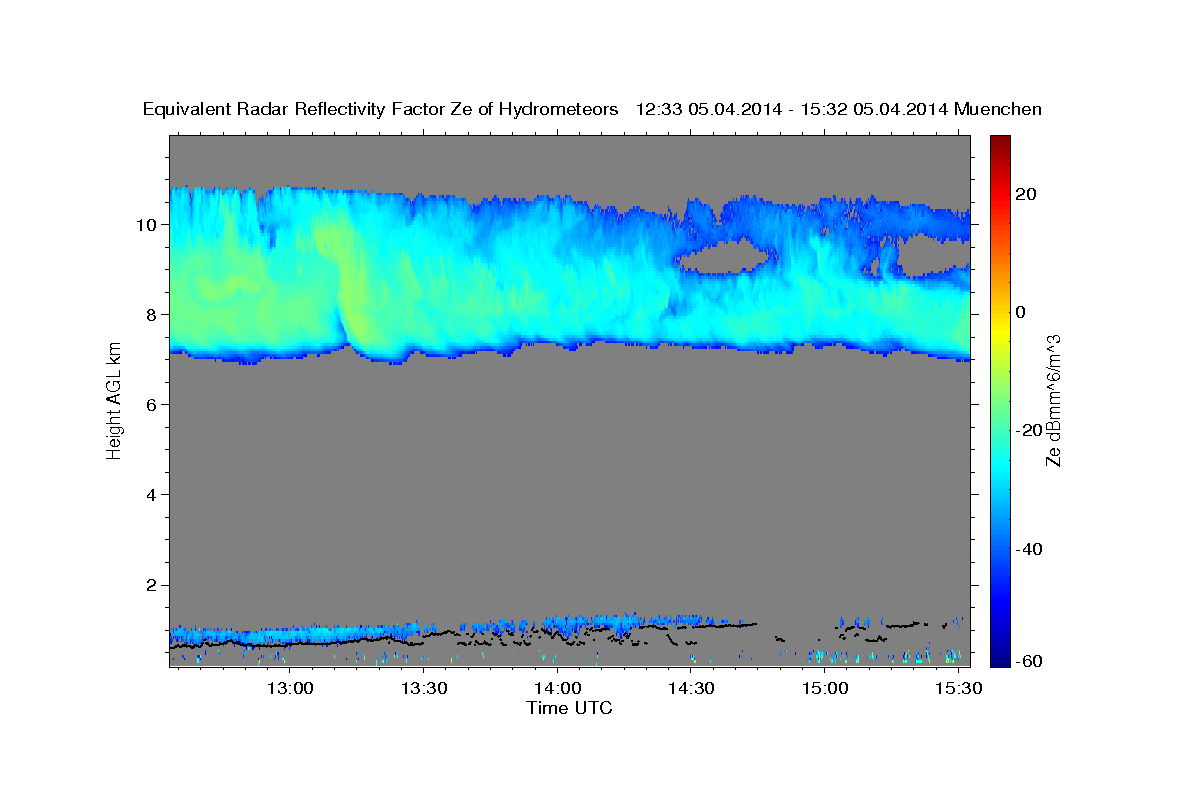Click the 'Muenchen' location label in the title

click(x=998, y=110)
